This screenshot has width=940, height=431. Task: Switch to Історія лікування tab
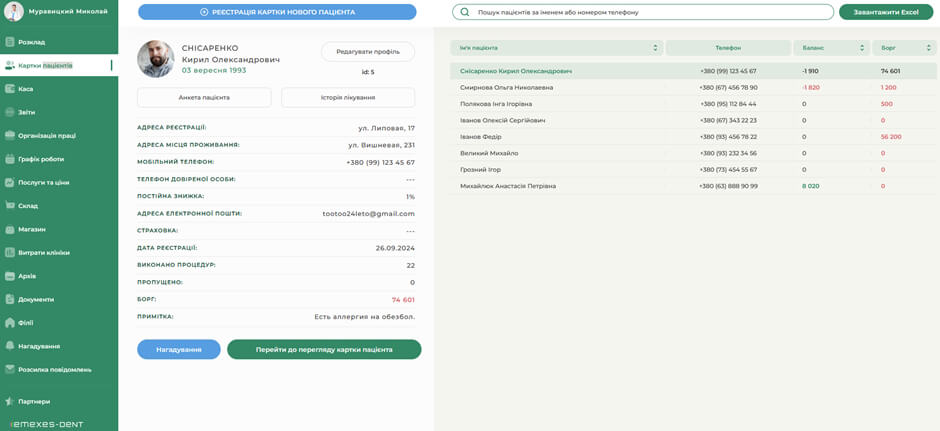[x=347, y=97]
